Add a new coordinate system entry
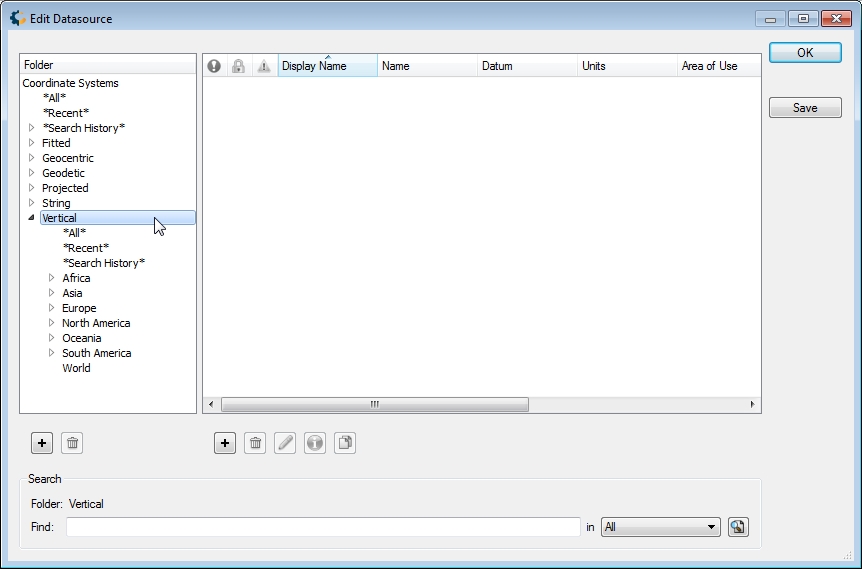The image size is (862, 569). click(x=225, y=443)
